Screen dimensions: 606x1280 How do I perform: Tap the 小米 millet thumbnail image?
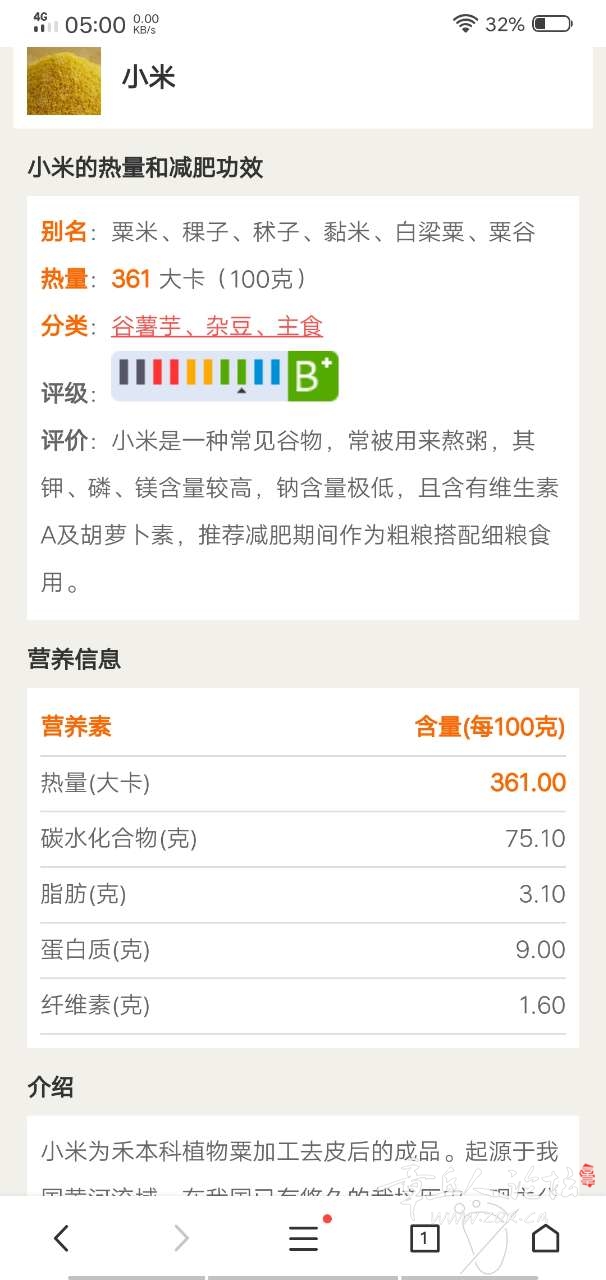(x=64, y=81)
